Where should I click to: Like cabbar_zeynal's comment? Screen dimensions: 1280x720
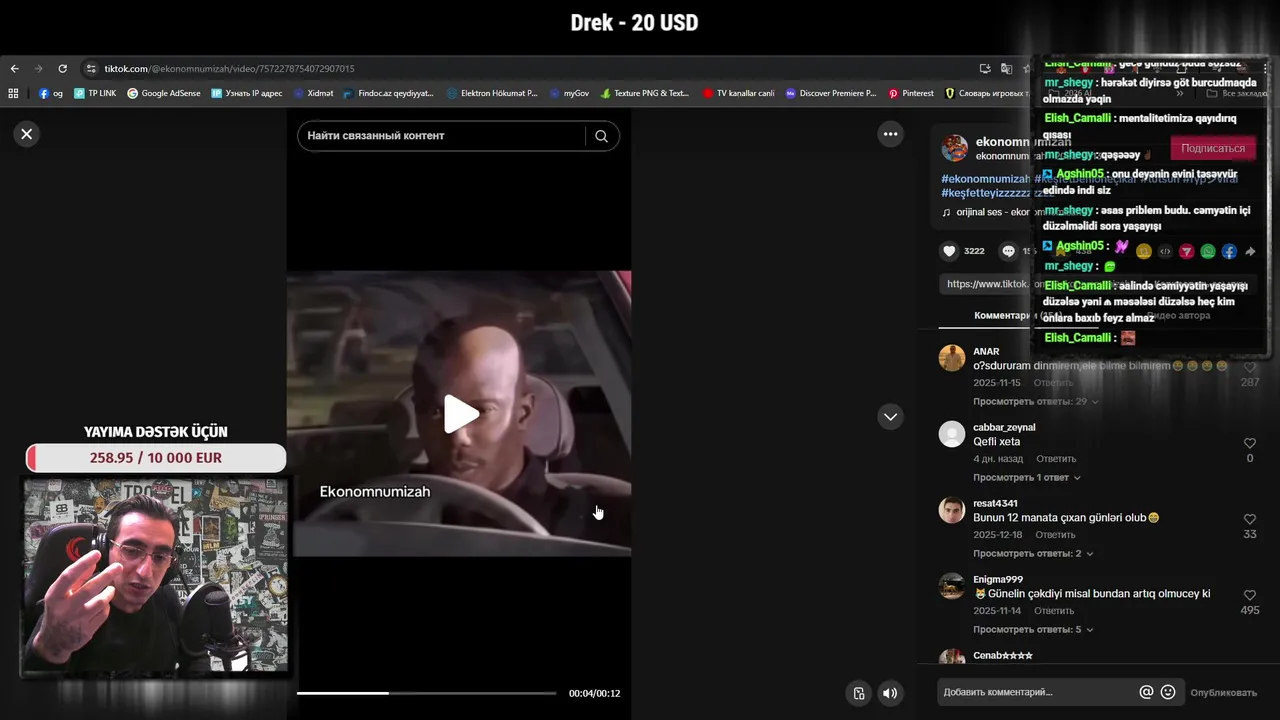click(x=1250, y=443)
